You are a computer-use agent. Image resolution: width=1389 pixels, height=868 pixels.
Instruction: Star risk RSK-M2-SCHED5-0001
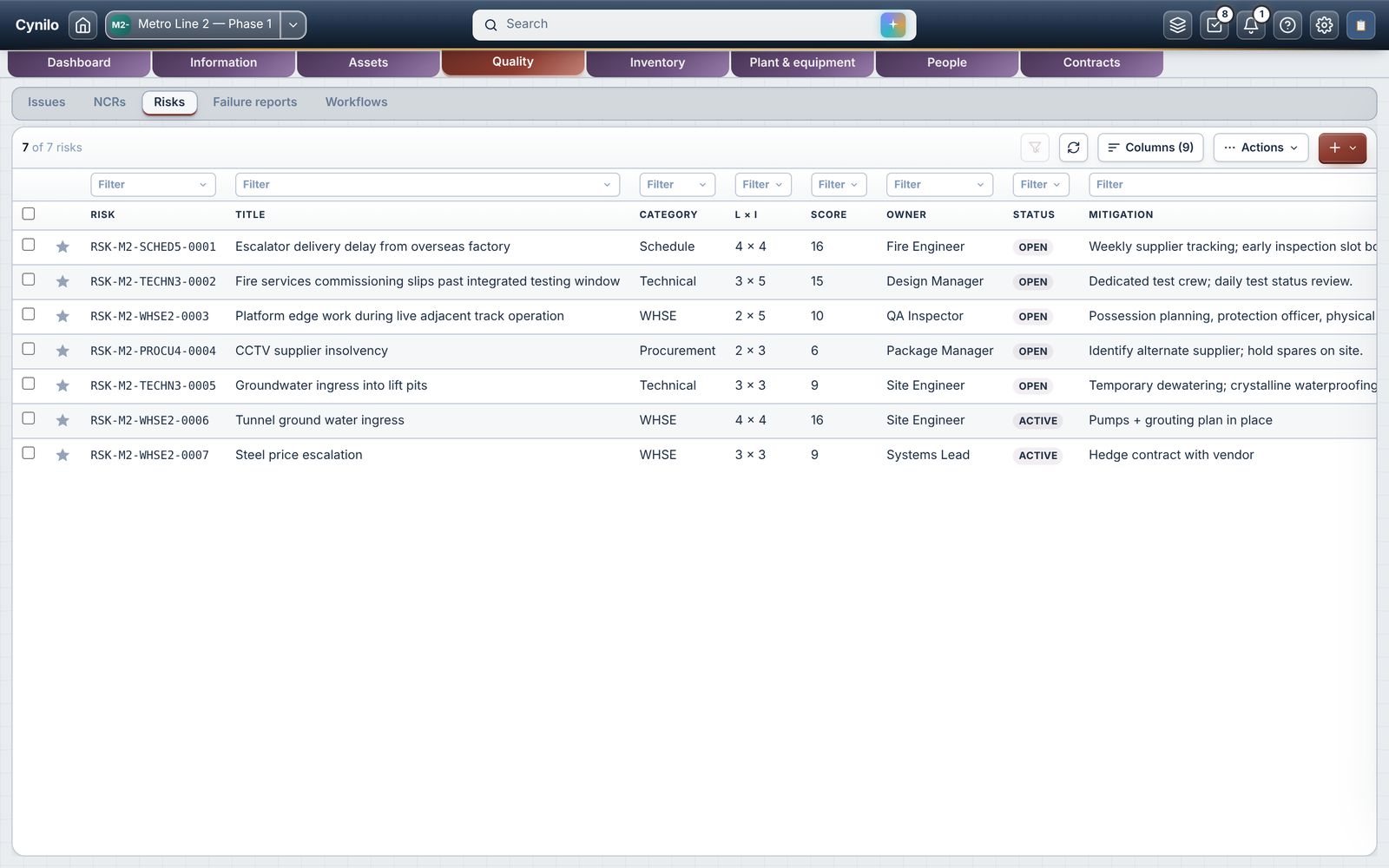tap(63, 247)
